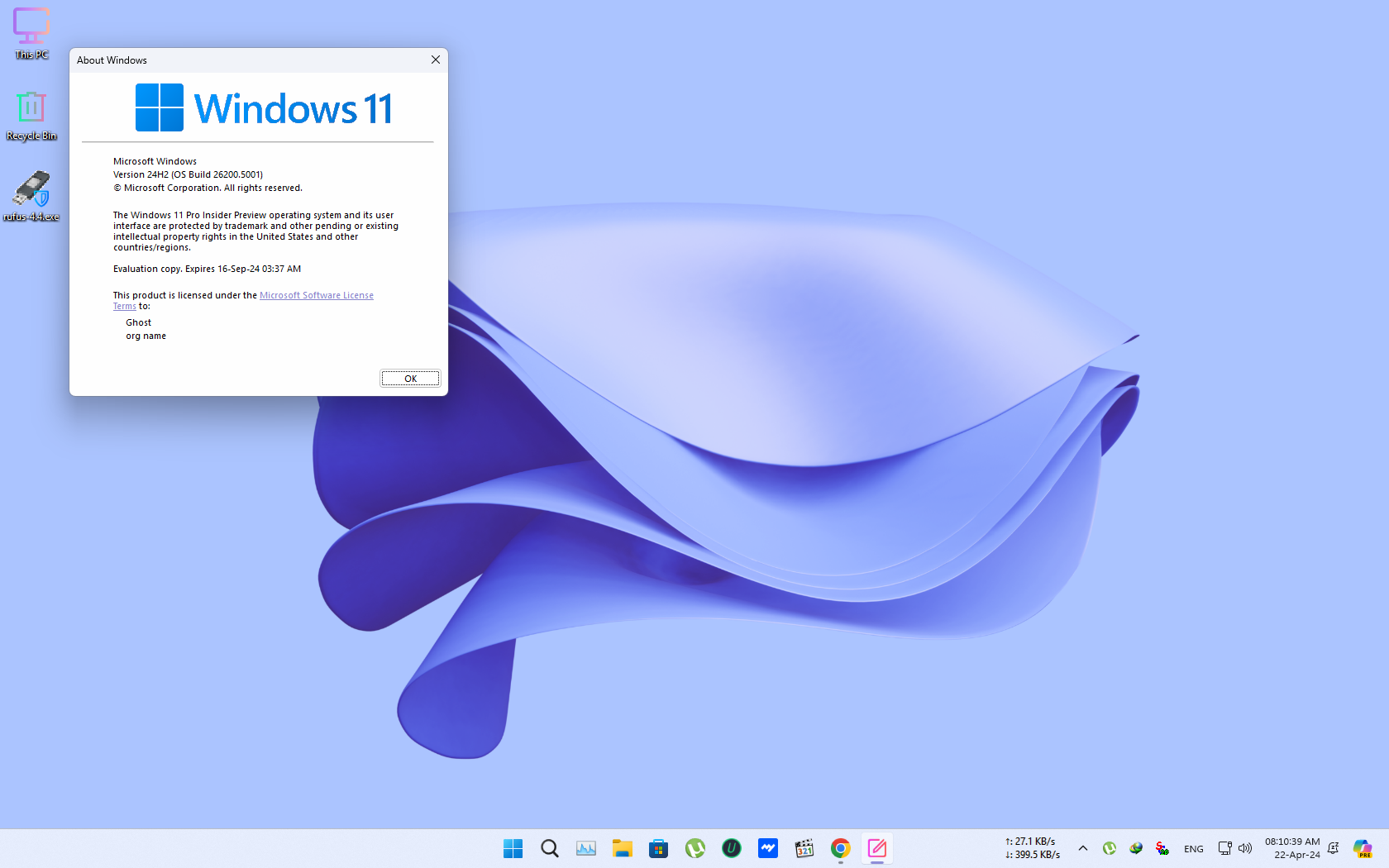Viewport: 1389px width, 868px height.
Task: Click the Version 24H2 OS Build text
Action: [188, 174]
